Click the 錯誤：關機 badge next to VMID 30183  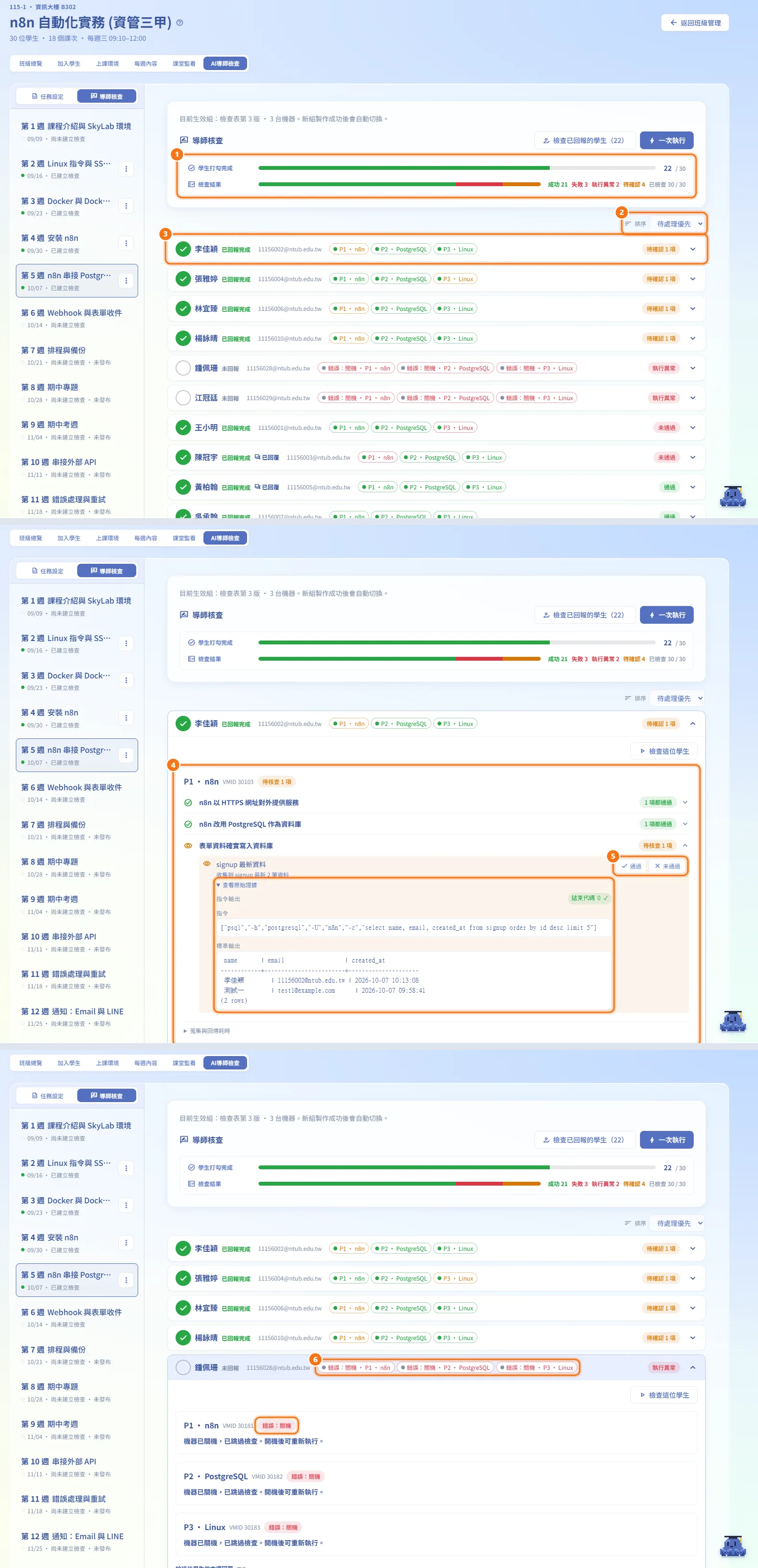pyautogui.click(x=283, y=1527)
